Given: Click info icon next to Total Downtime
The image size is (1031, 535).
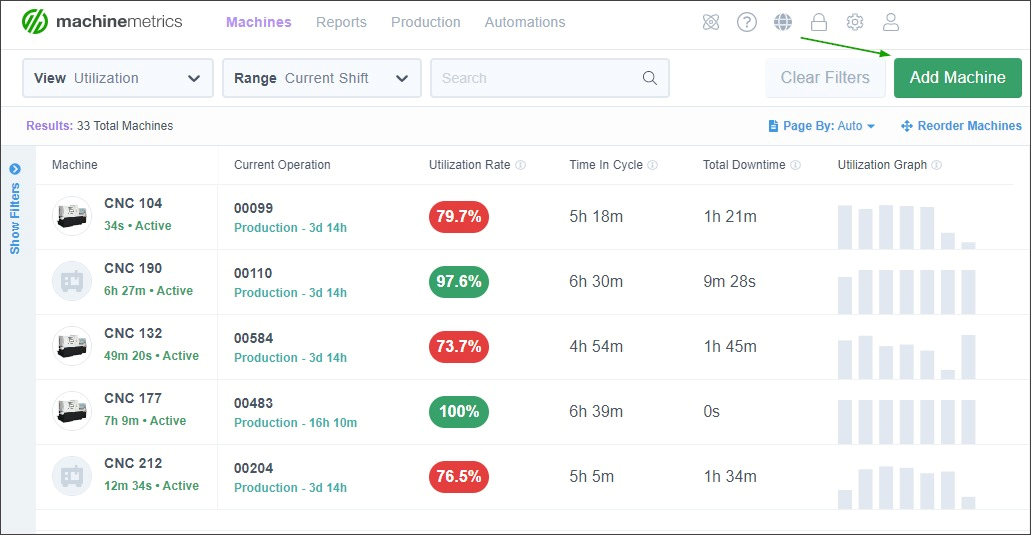Looking at the screenshot, I should pyautogui.click(x=796, y=165).
